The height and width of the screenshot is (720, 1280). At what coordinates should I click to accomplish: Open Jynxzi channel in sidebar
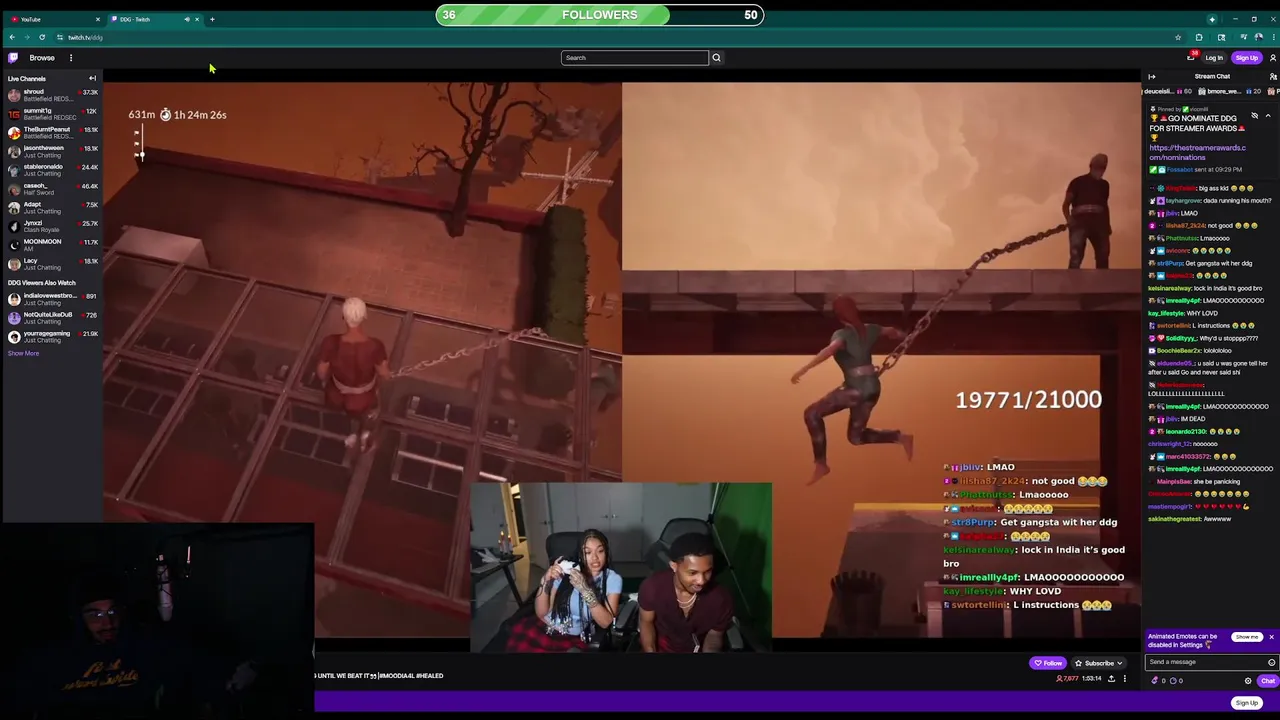(52, 227)
